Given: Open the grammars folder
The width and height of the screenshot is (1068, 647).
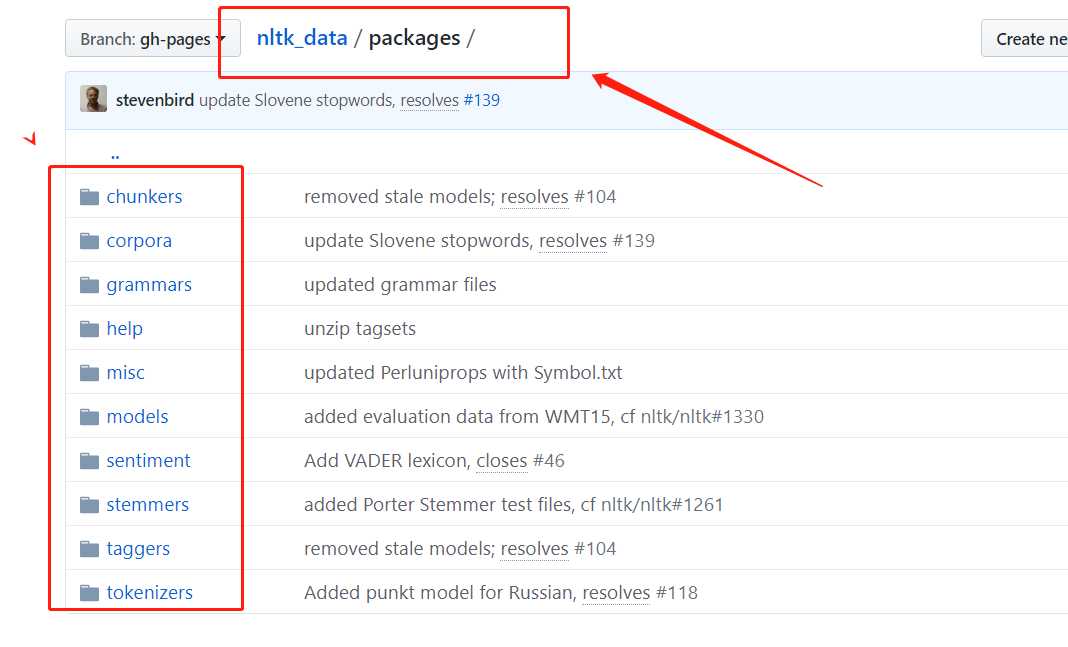Looking at the screenshot, I should [149, 285].
